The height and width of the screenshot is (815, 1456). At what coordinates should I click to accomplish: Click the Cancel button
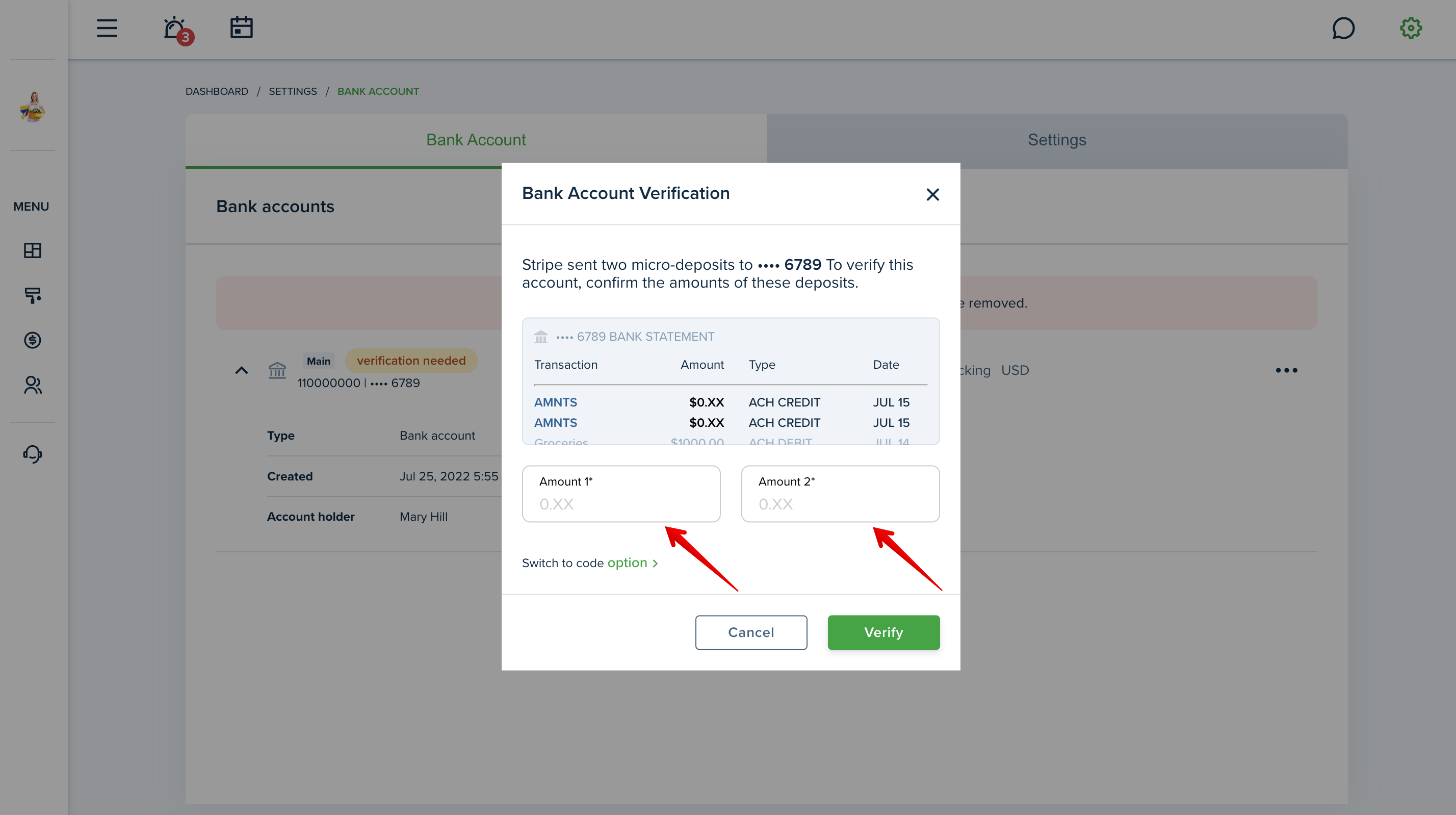click(x=751, y=632)
